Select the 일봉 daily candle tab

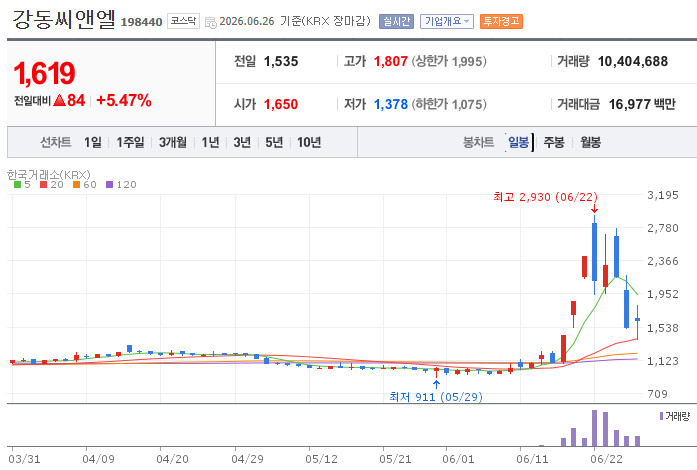click(x=518, y=142)
